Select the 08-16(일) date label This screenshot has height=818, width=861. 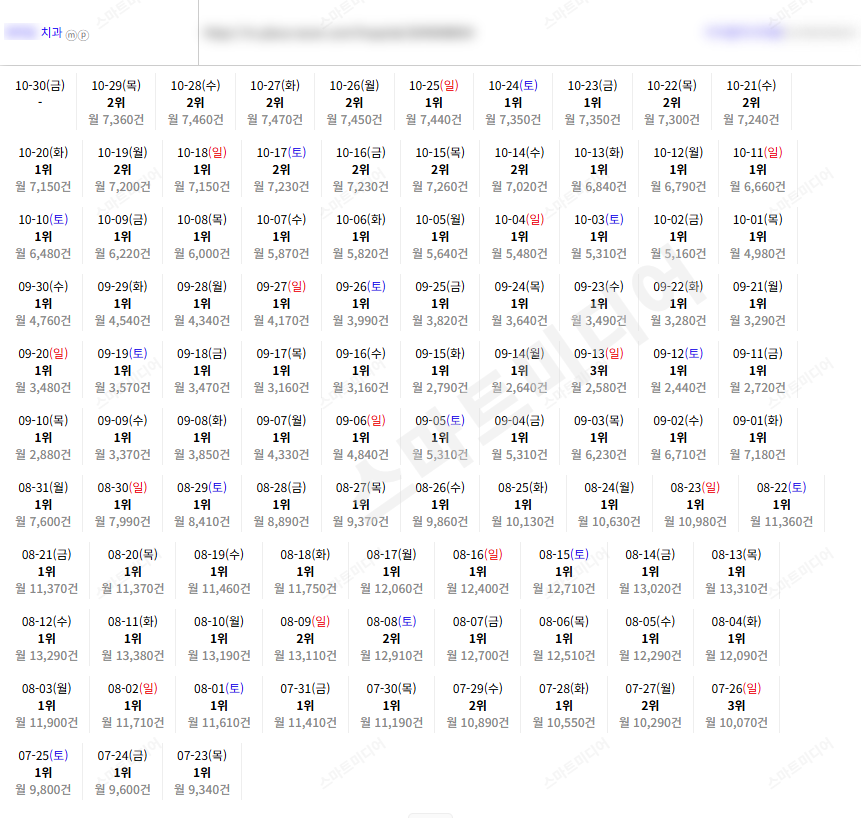coord(478,554)
